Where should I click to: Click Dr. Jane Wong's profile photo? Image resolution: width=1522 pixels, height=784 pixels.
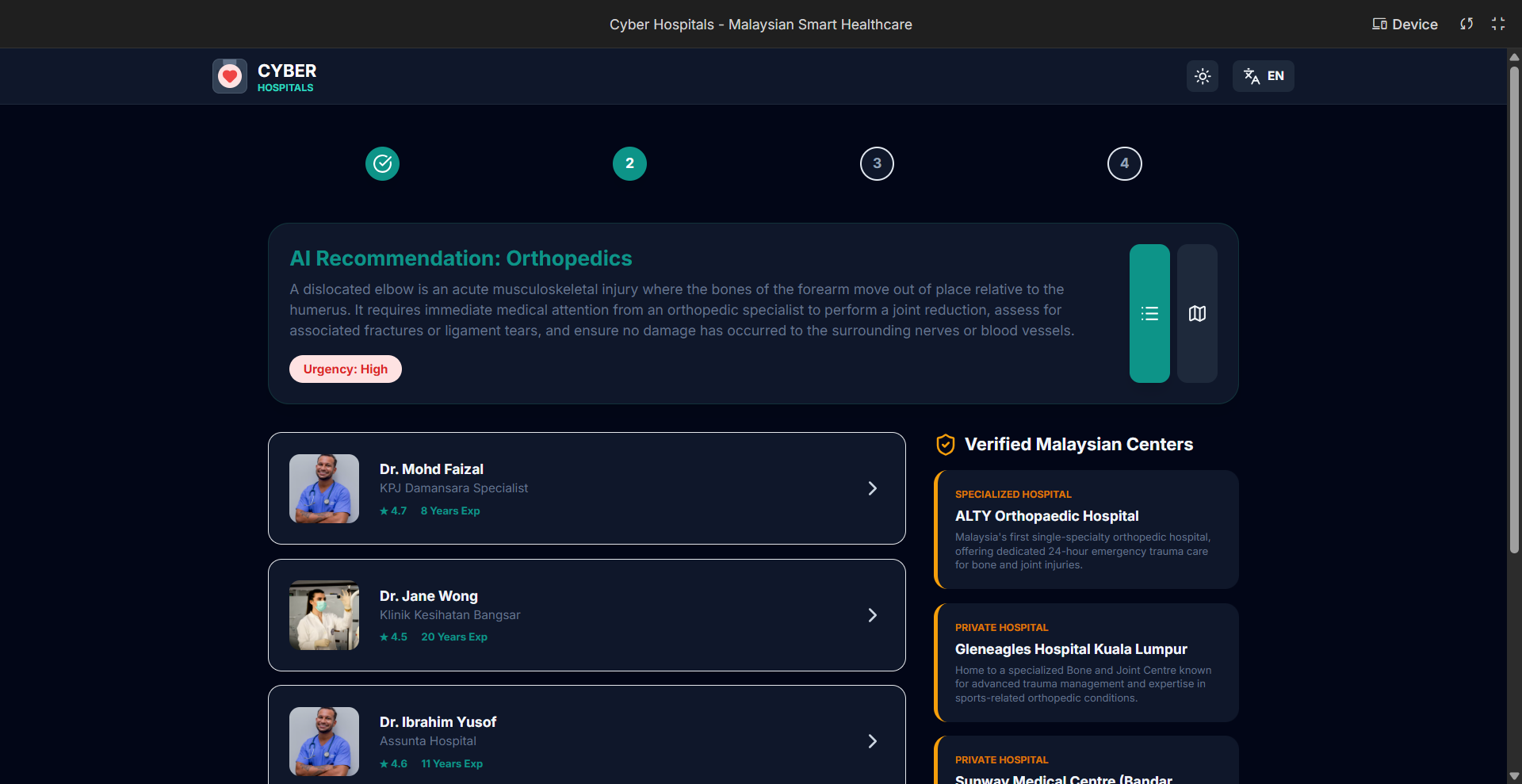(324, 615)
